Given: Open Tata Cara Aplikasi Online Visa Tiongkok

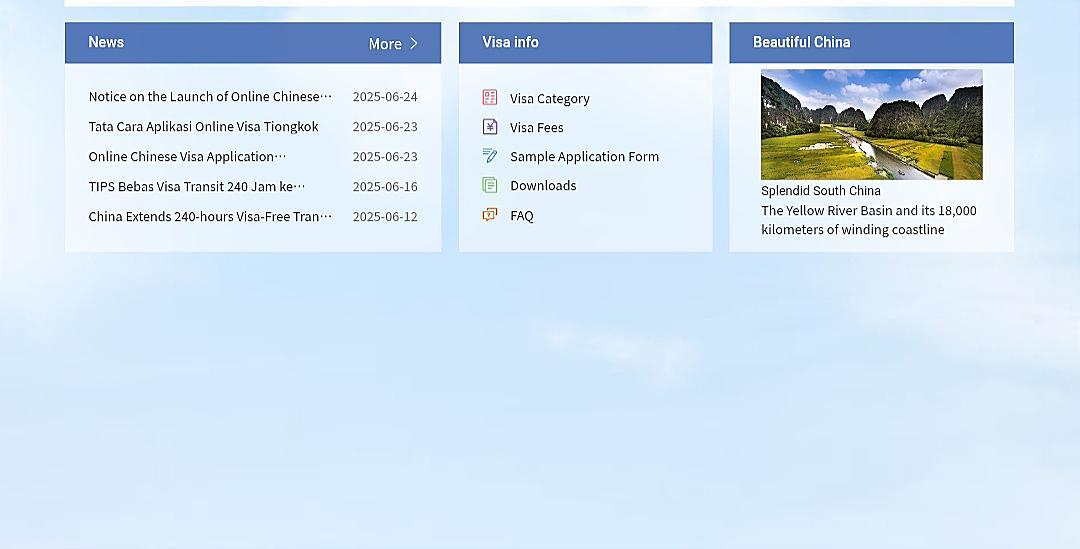Looking at the screenshot, I should 203,127.
